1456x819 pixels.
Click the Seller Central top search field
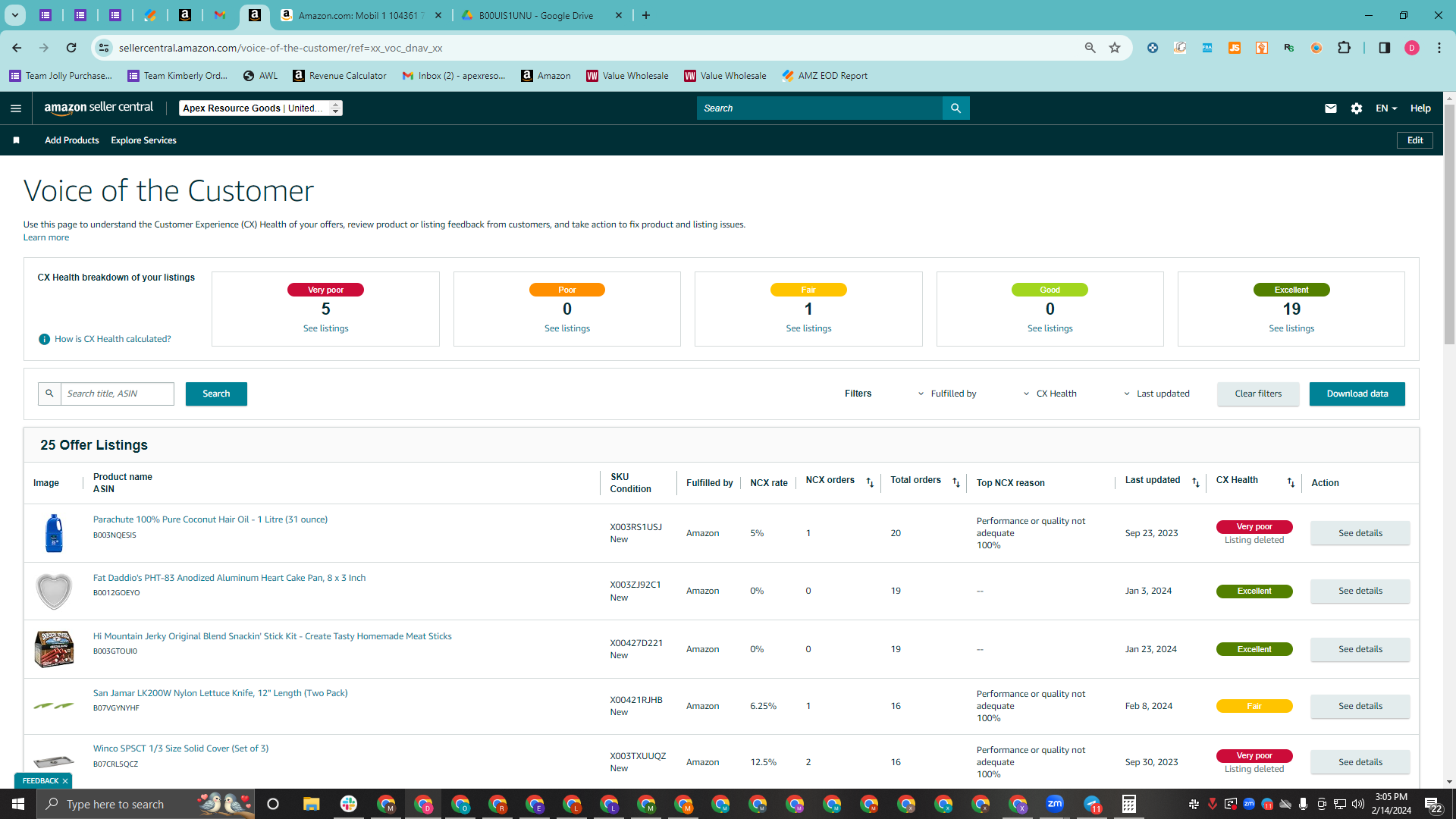(820, 108)
